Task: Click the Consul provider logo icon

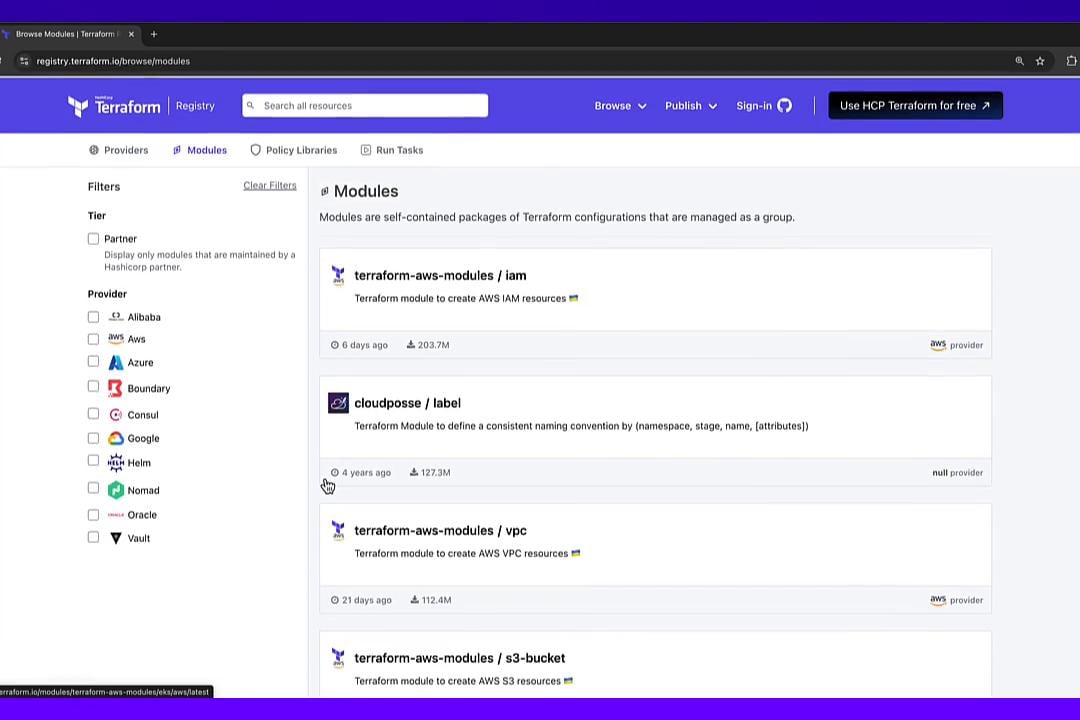Action: [116, 415]
